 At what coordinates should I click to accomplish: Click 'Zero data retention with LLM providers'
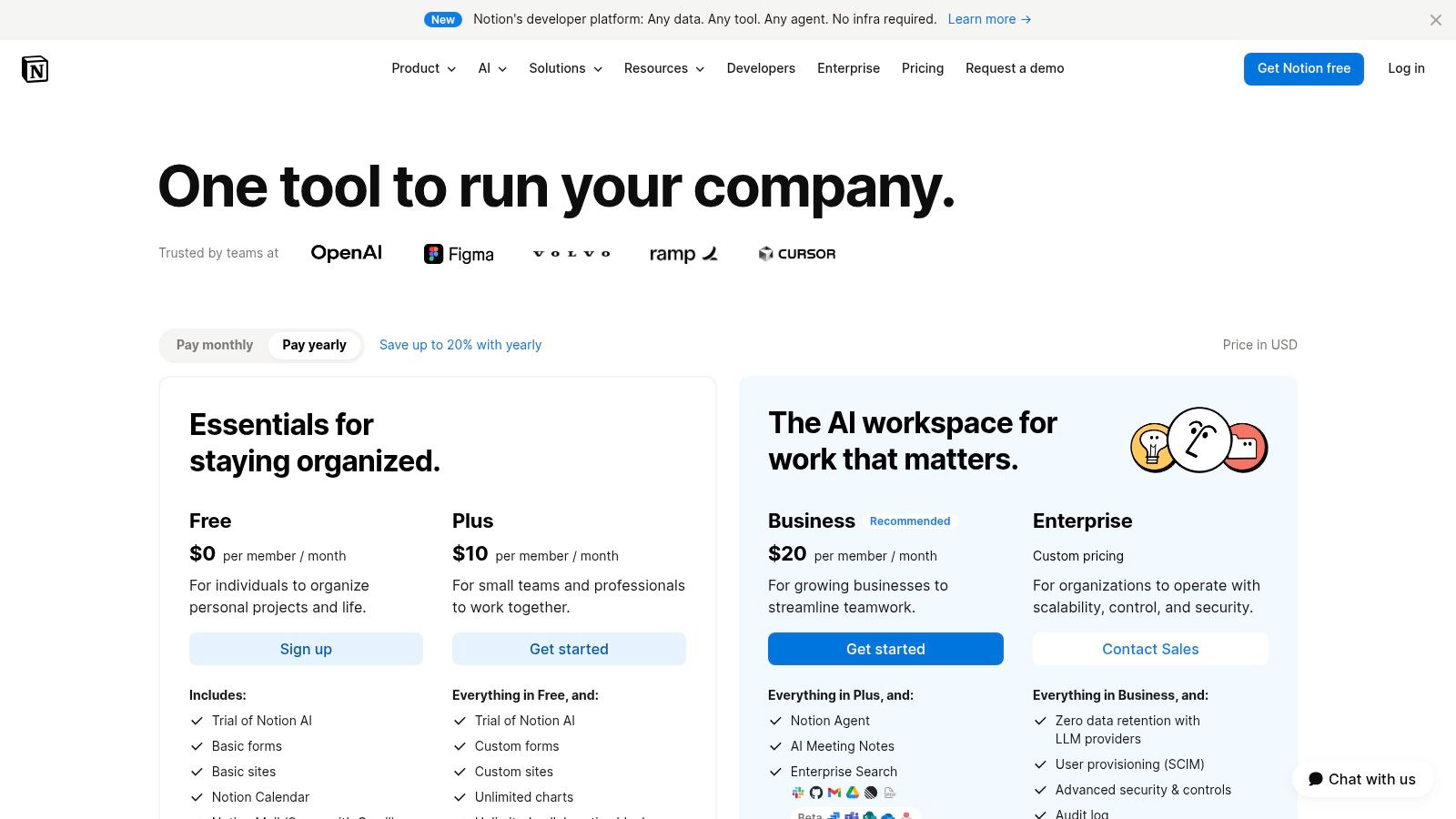pos(1127,730)
